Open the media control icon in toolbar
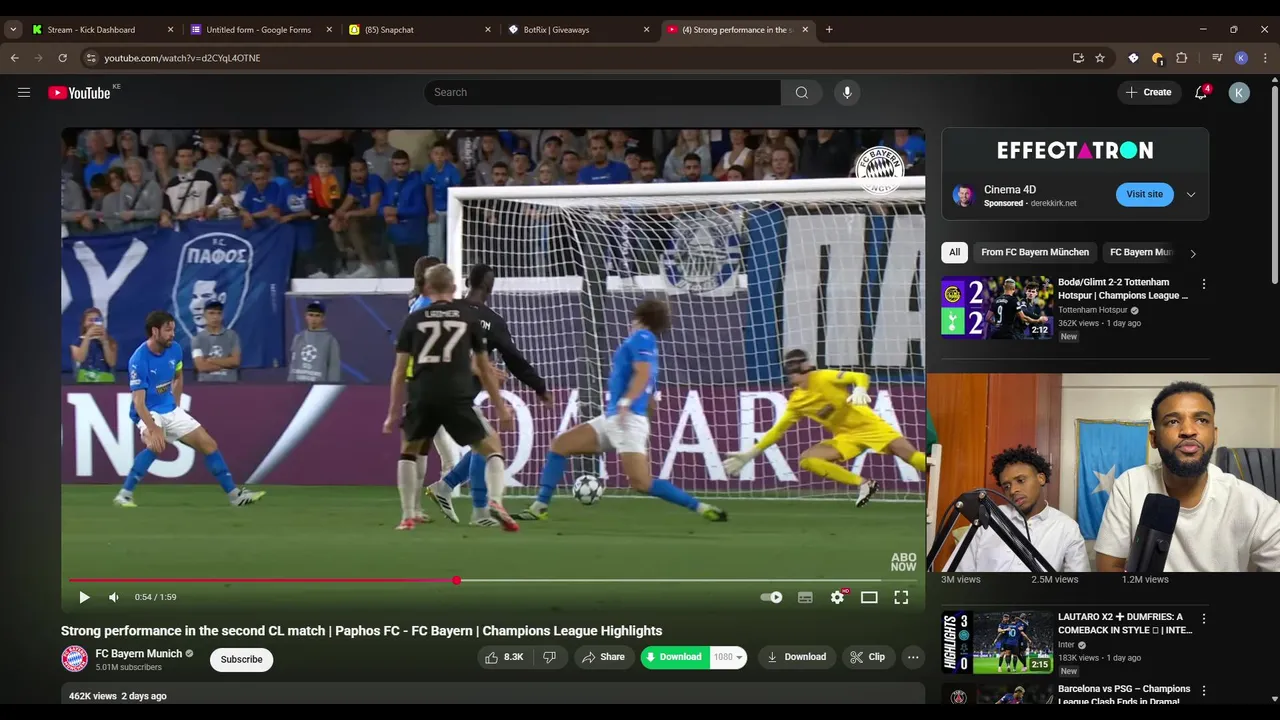Viewport: 1280px width, 720px height. coord(1217,58)
